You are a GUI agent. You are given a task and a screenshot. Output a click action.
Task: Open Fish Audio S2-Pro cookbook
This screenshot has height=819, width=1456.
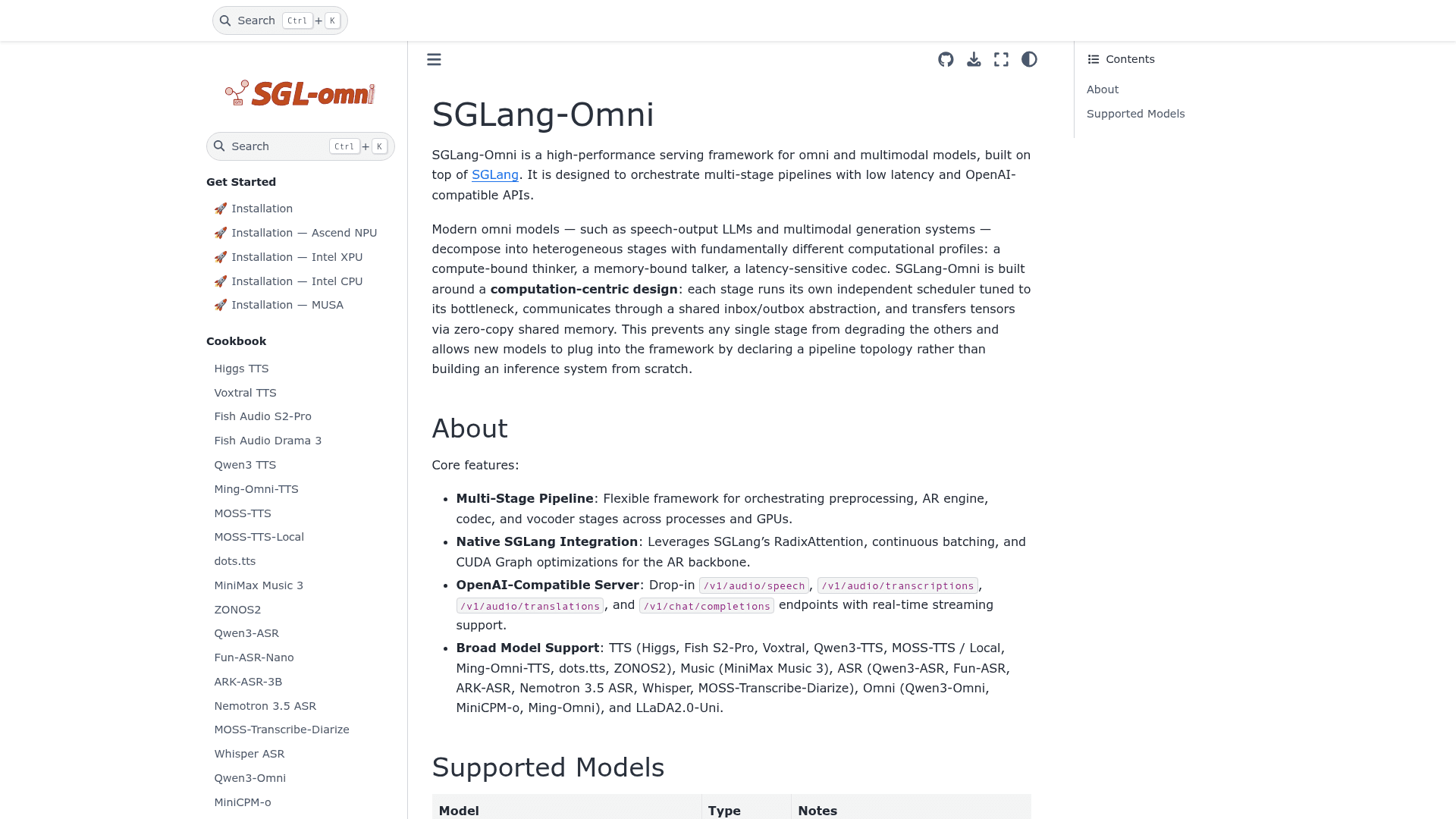coord(262,416)
